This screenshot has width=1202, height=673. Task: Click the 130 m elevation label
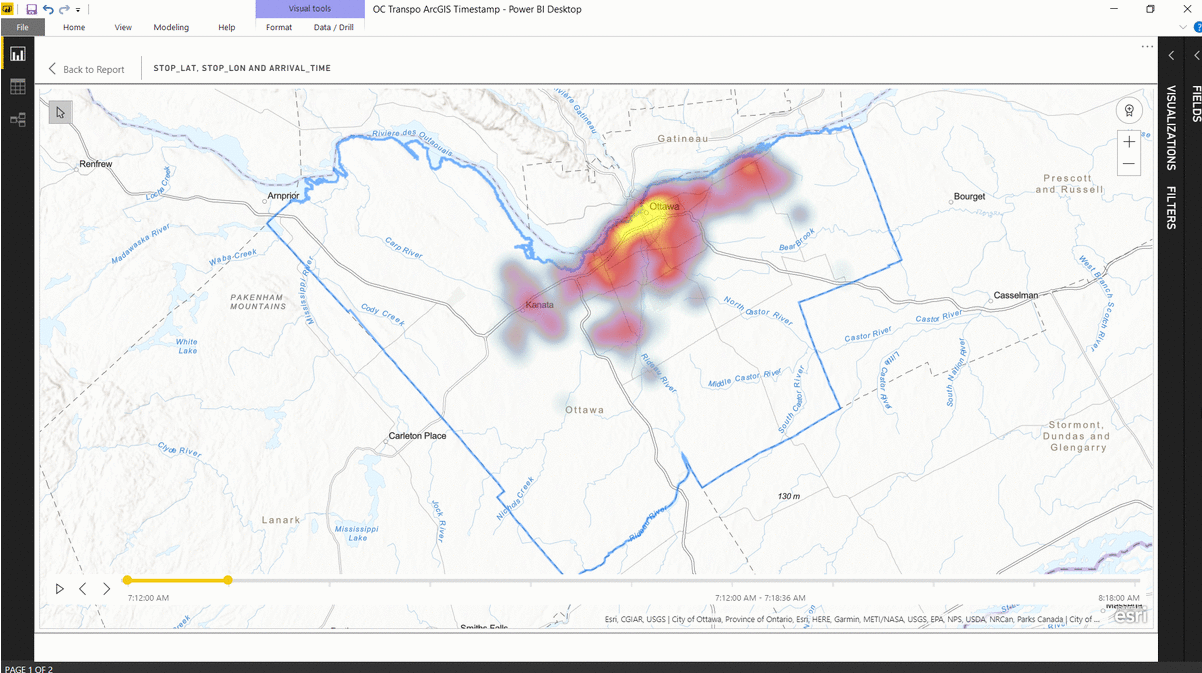click(x=789, y=496)
